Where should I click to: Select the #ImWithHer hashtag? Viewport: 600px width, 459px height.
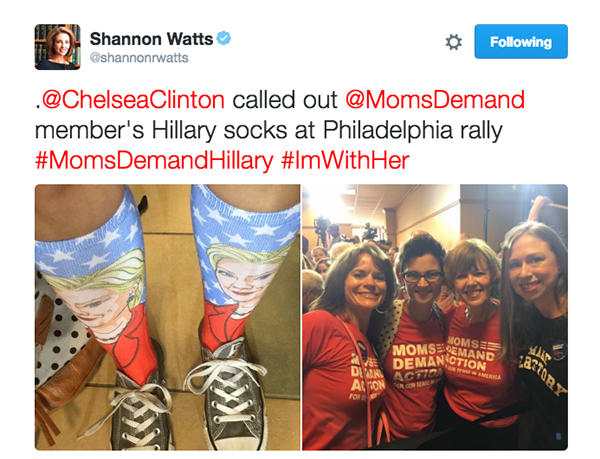click(345, 160)
